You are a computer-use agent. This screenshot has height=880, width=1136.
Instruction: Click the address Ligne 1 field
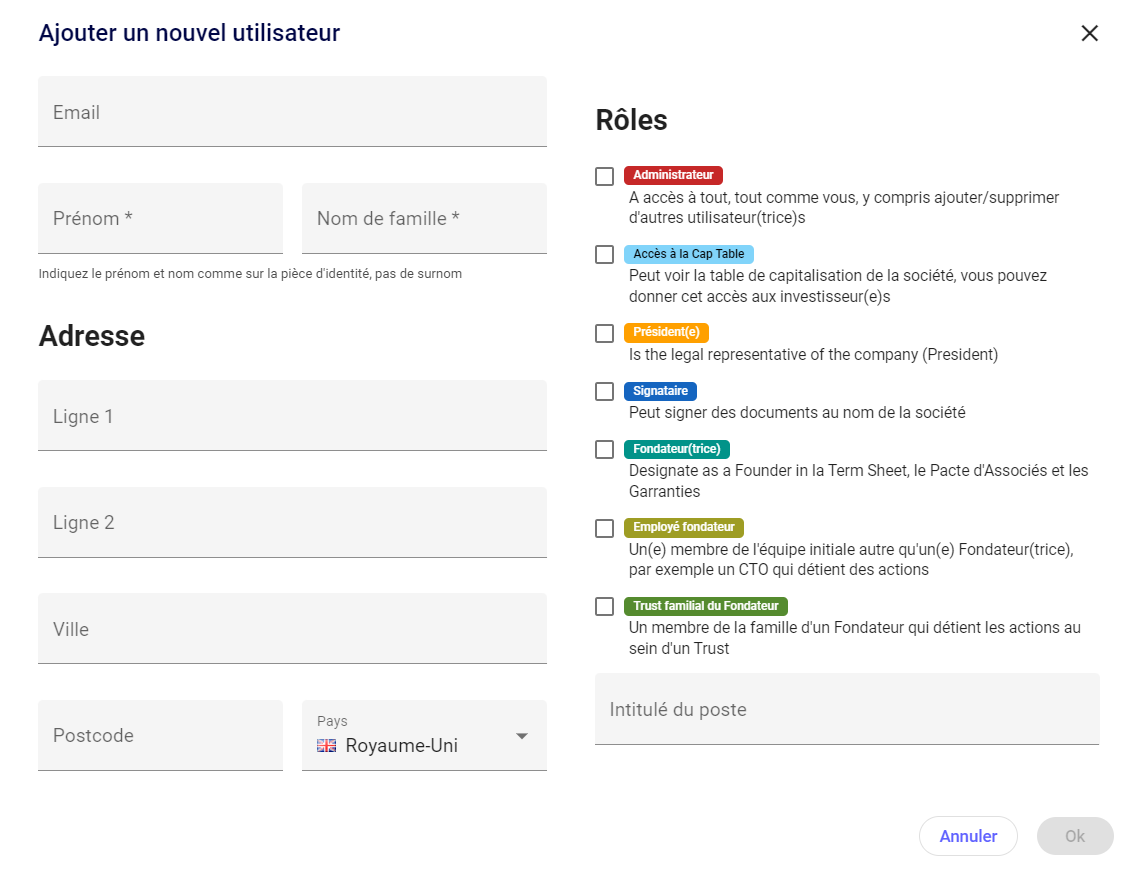292,416
